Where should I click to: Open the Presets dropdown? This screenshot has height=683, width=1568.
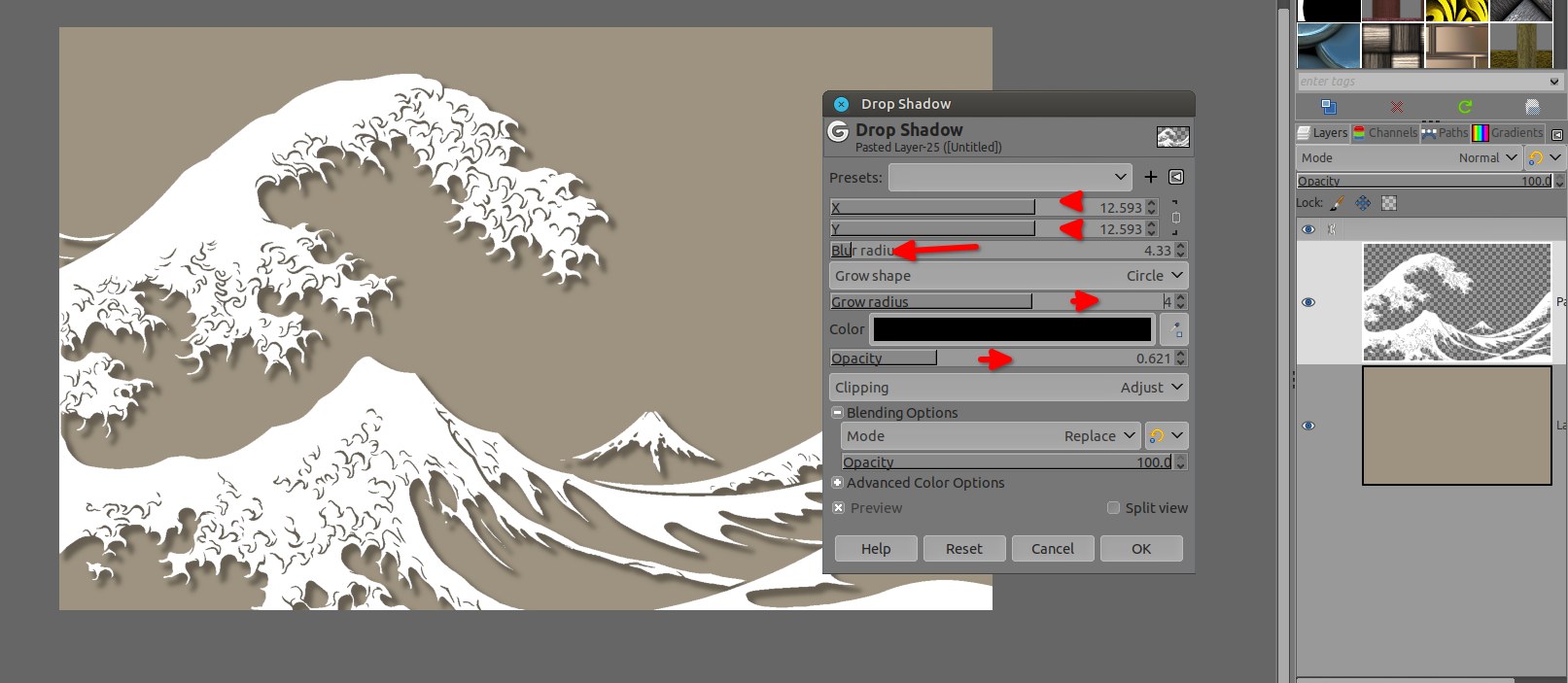1010,177
